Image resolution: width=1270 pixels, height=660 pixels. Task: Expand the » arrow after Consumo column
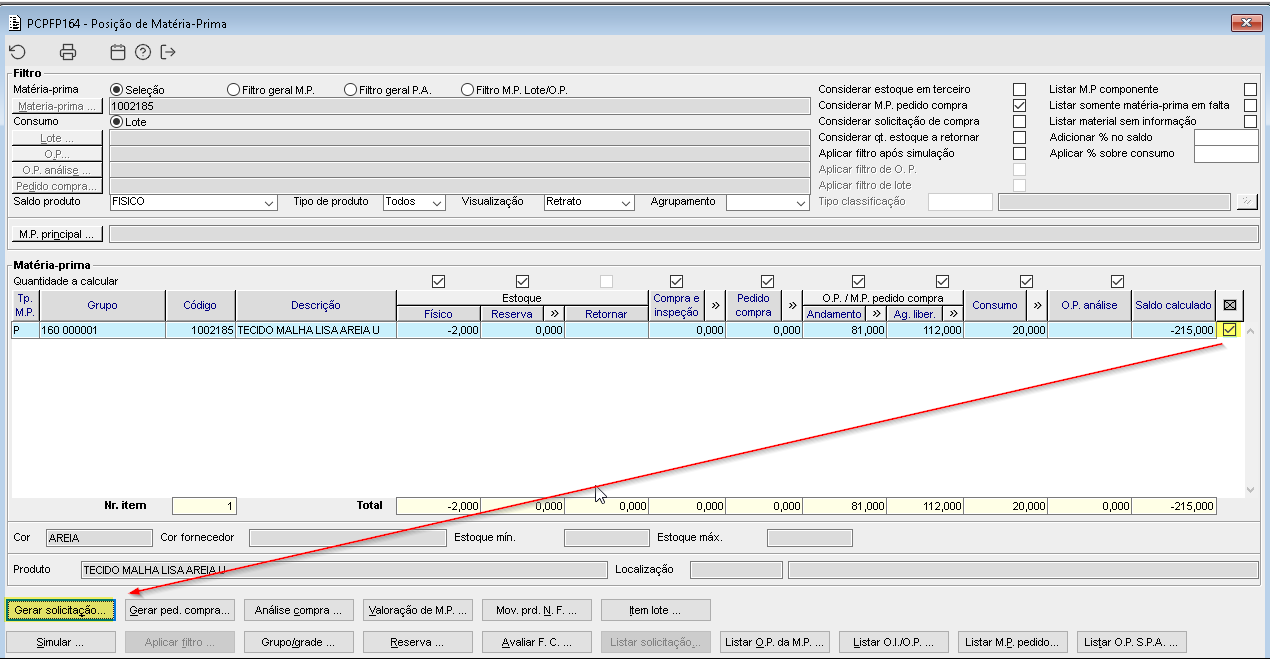[x=1037, y=305]
